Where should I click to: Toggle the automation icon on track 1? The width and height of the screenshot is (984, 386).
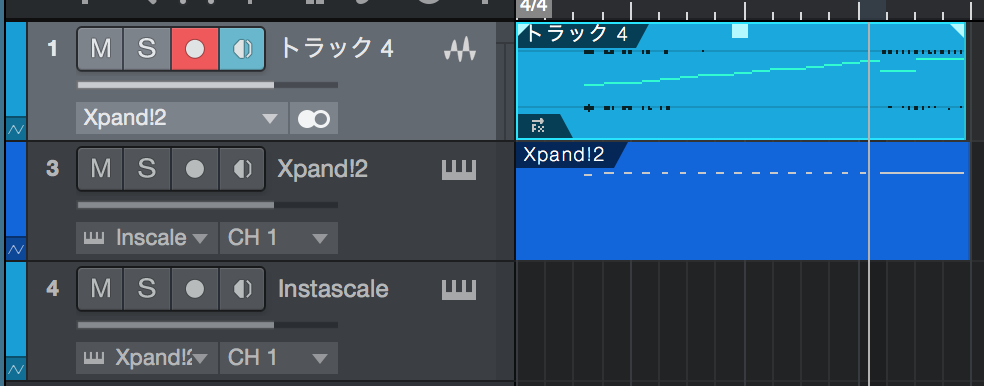(16, 129)
